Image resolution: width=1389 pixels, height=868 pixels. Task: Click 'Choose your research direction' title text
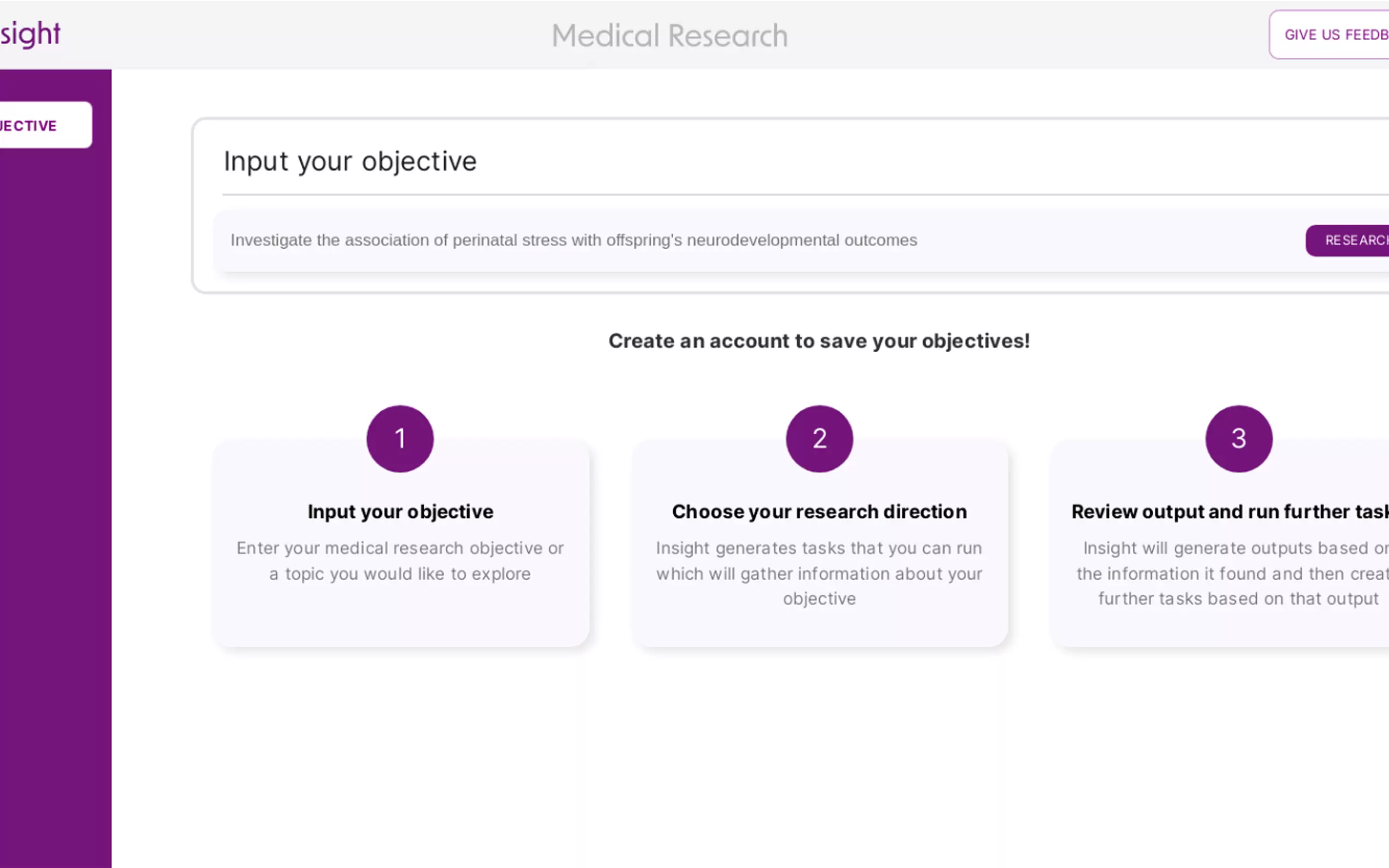coord(819,512)
